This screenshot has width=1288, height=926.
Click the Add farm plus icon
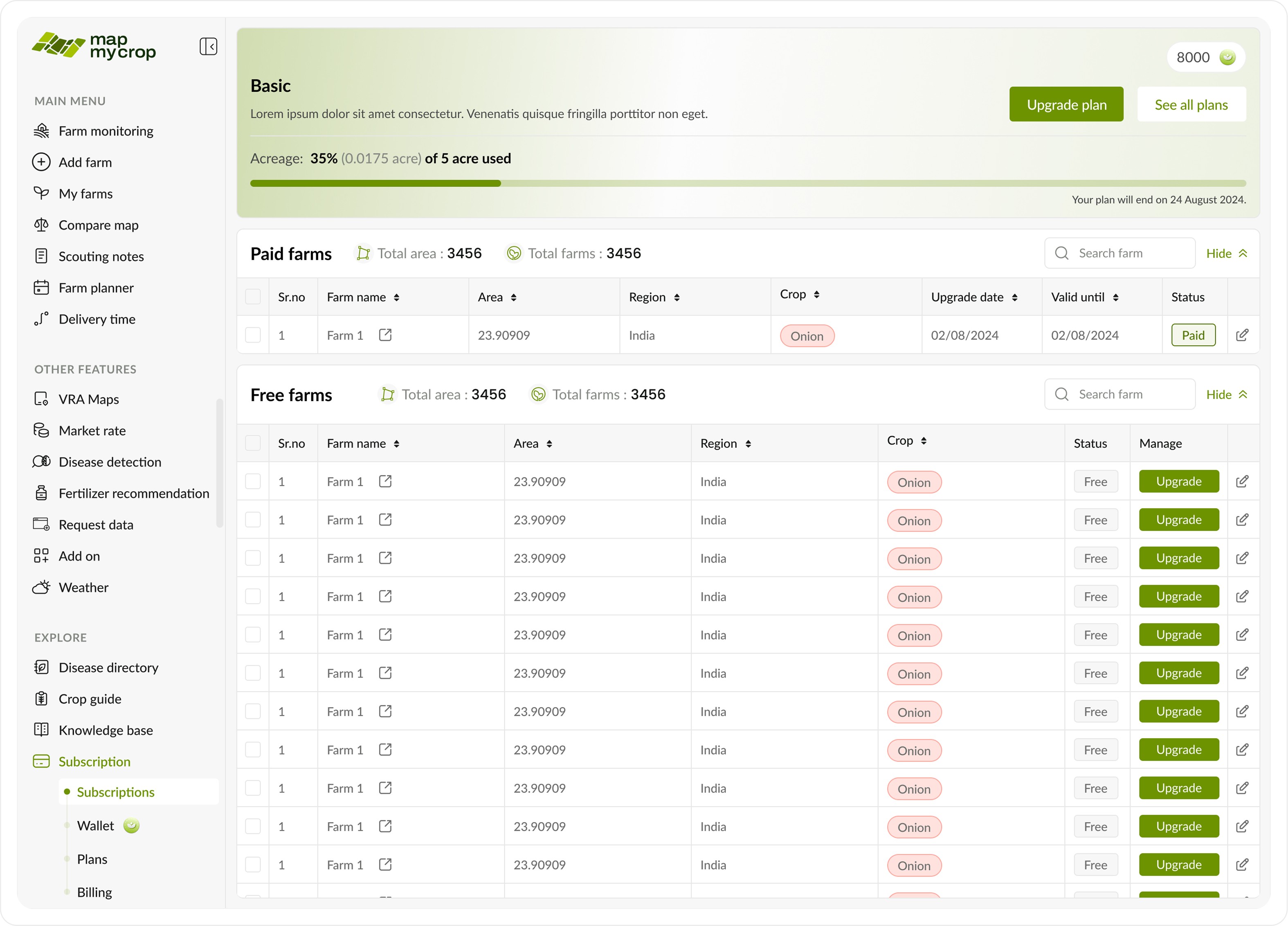41,162
